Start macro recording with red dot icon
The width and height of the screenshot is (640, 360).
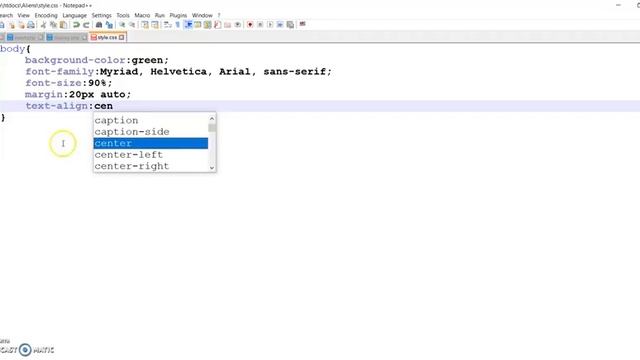[x=250, y=25]
